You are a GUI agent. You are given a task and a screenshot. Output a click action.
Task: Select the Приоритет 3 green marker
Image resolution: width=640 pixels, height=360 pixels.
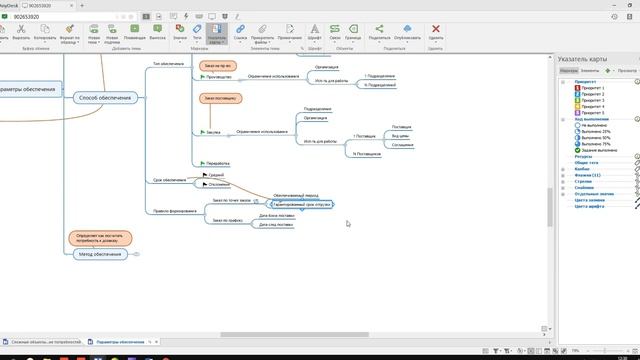point(577,100)
